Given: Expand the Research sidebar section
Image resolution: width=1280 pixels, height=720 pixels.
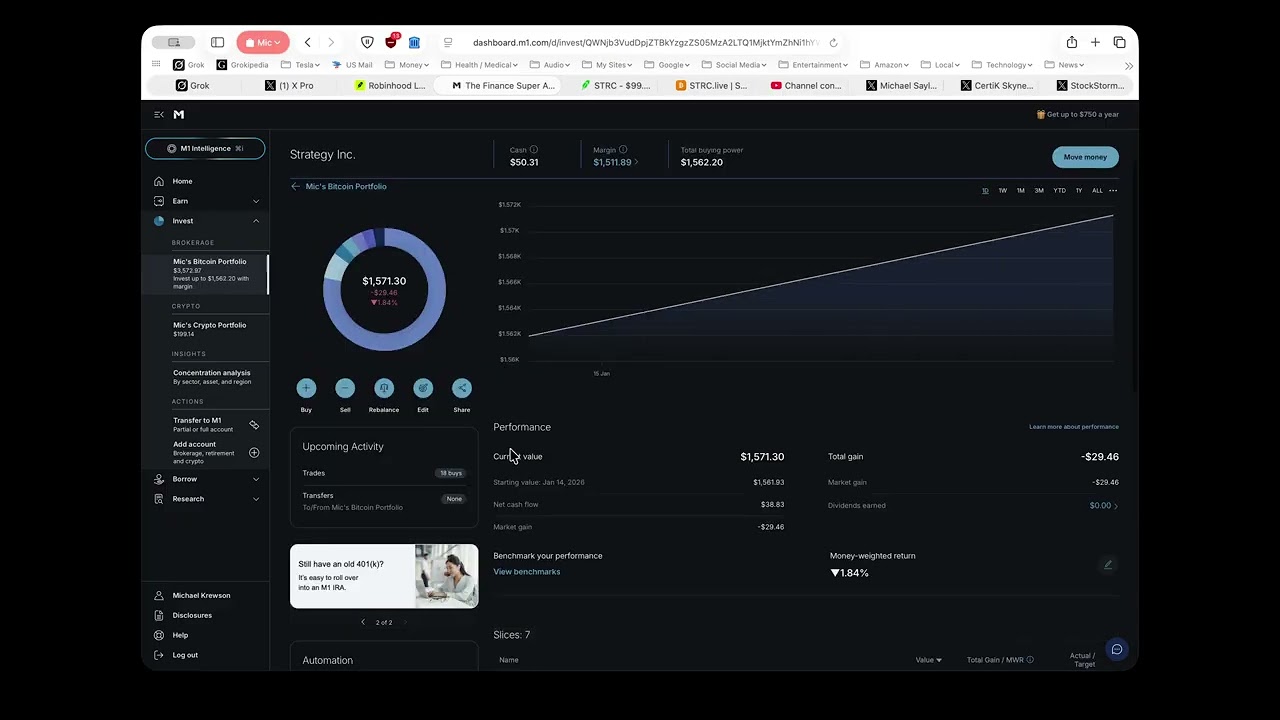Looking at the screenshot, I should 255,499.
